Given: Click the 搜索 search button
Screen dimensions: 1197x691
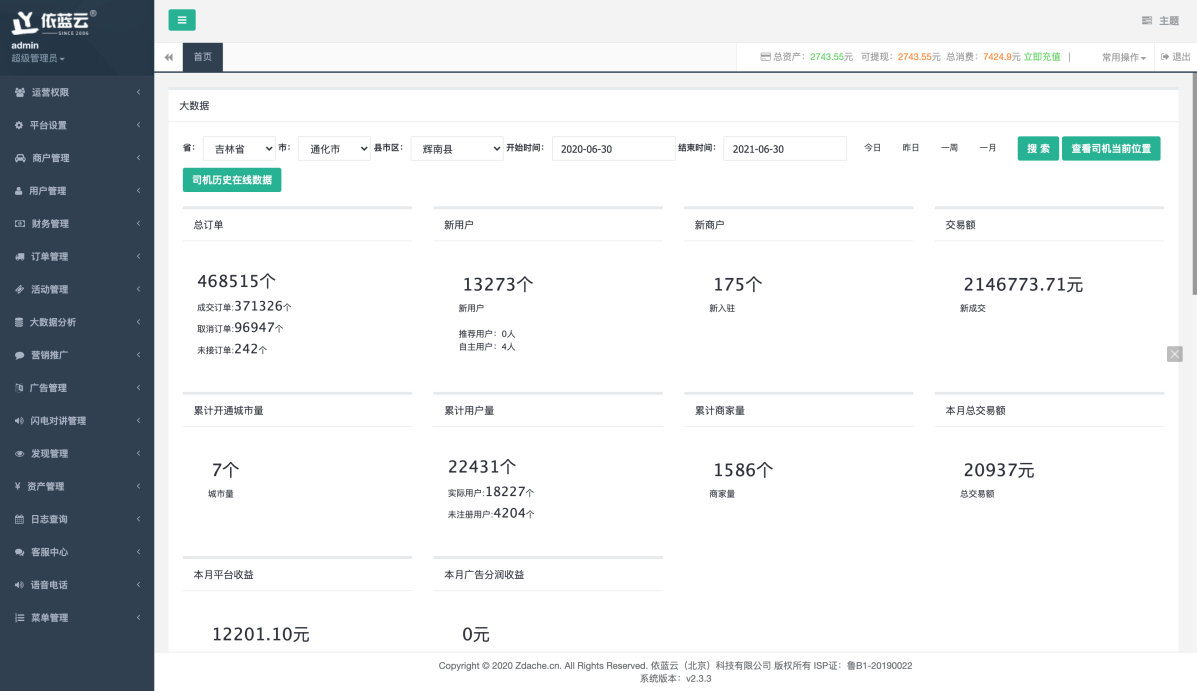Looking at the screenshot, I should coord(1038,149).
